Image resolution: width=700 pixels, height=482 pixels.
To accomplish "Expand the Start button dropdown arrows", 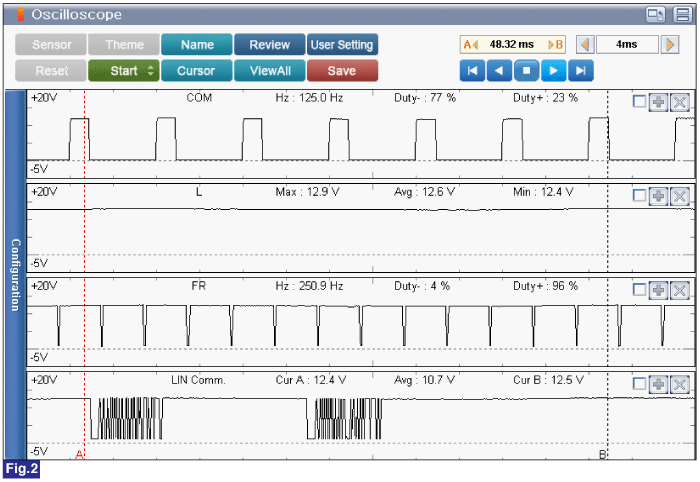I will [x=151, y=71].
